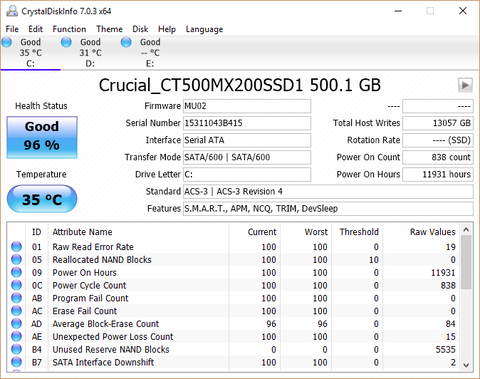The width and height of the screenshot is (480, 379).
Task: Click the Features field
Action: pyautogui.click(x=328, y=209)
